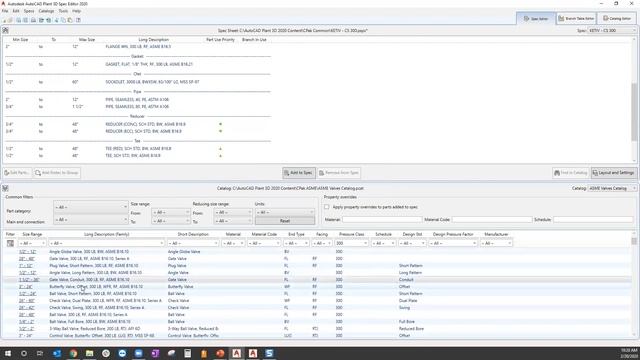Switch to the Branch Table Editor tab
The height and width of the screenshot is (360, 640).
tap(576, 18)
